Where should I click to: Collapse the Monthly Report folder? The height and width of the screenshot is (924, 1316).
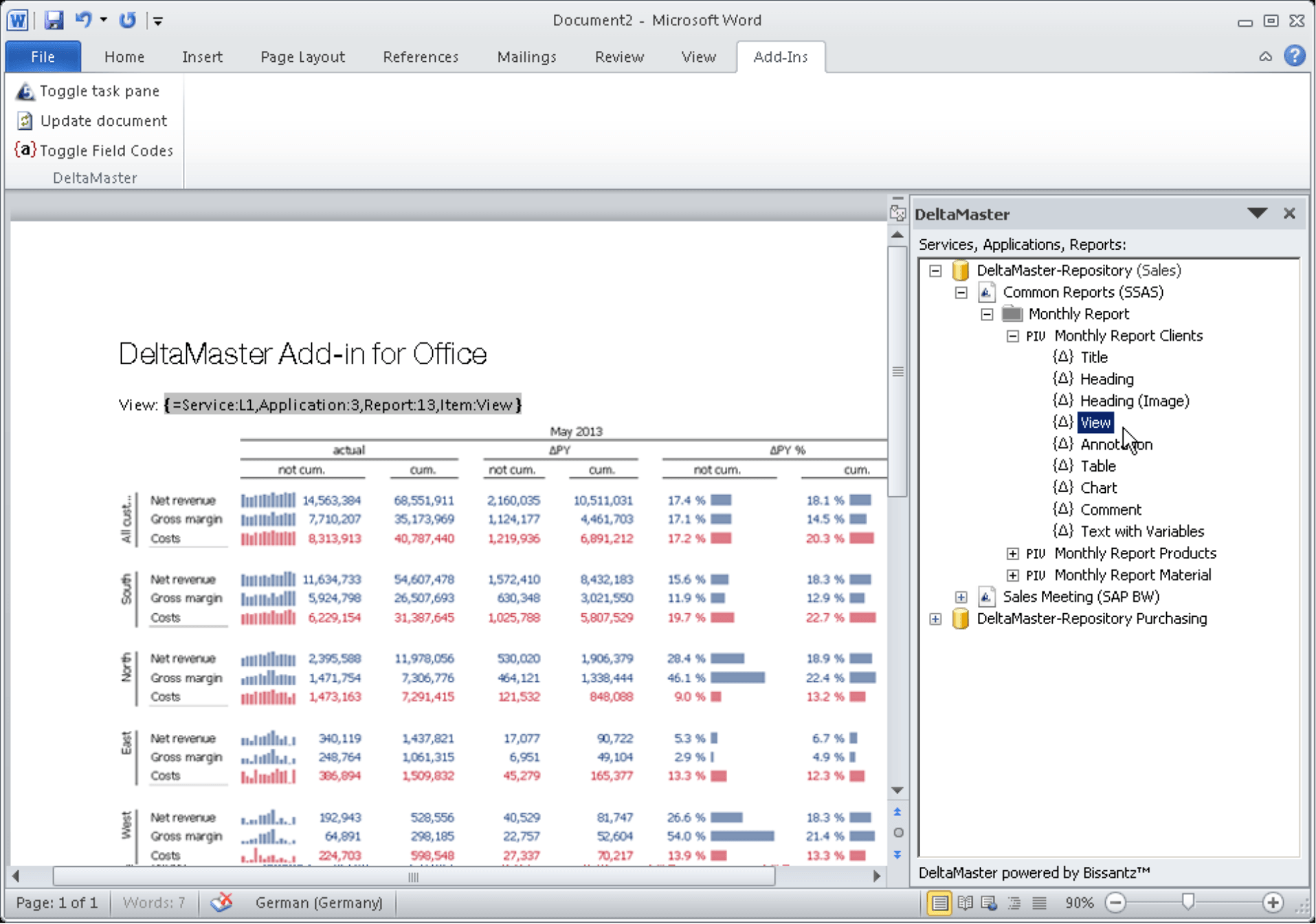click(987, 315)
